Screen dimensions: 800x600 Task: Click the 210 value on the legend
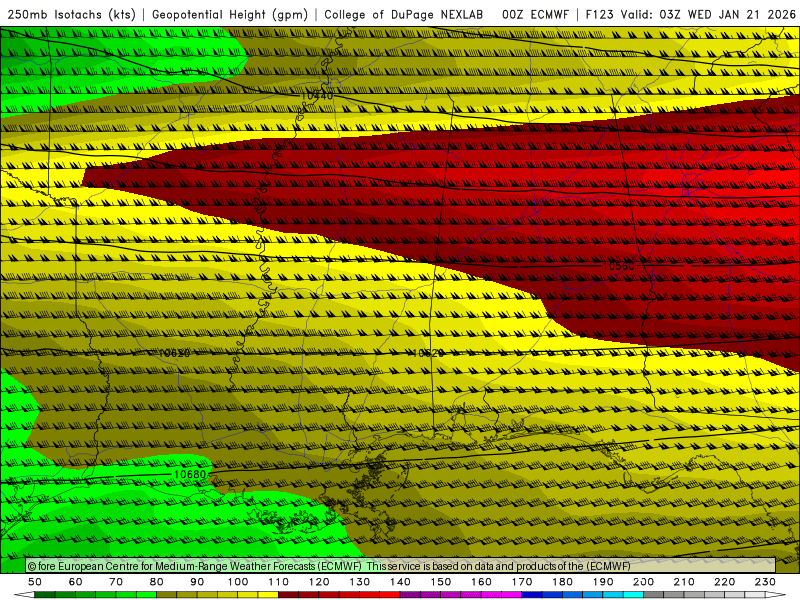point(684,582)
